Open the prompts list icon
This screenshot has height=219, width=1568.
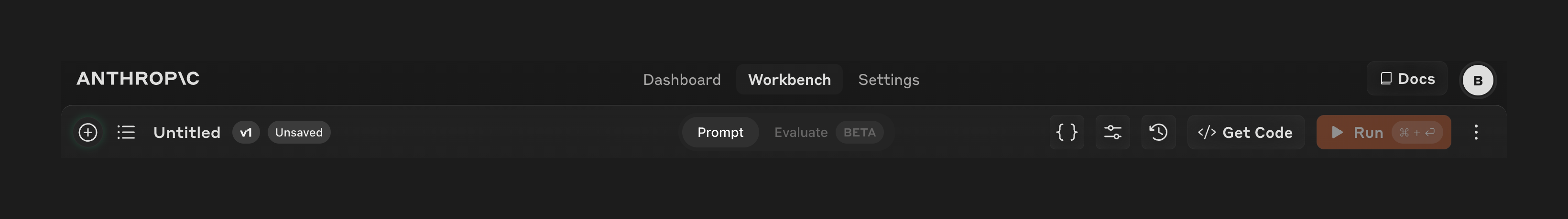click(x=126, y=132)
